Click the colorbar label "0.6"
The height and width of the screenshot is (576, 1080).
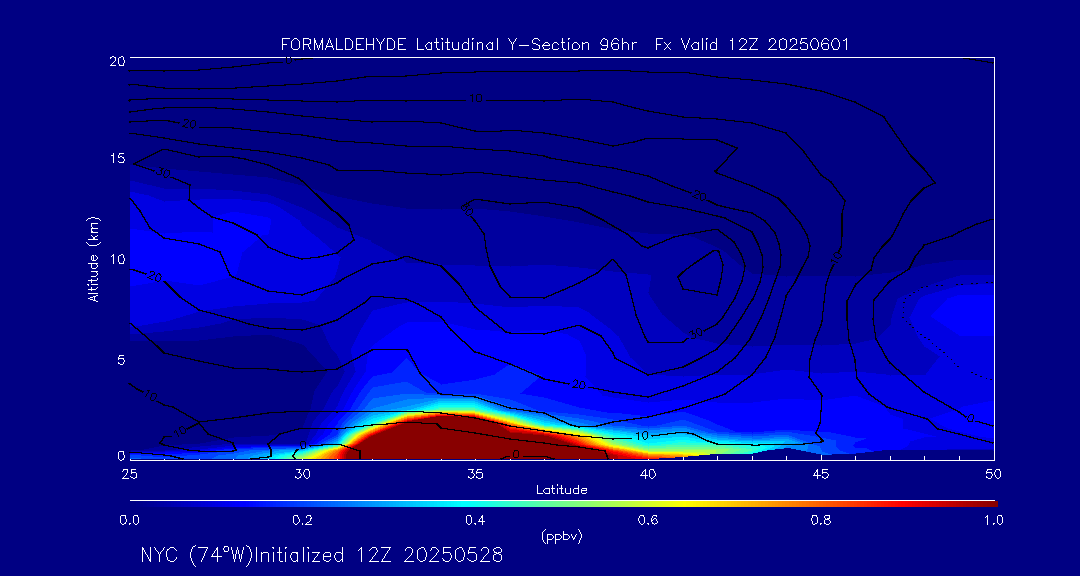647,520
